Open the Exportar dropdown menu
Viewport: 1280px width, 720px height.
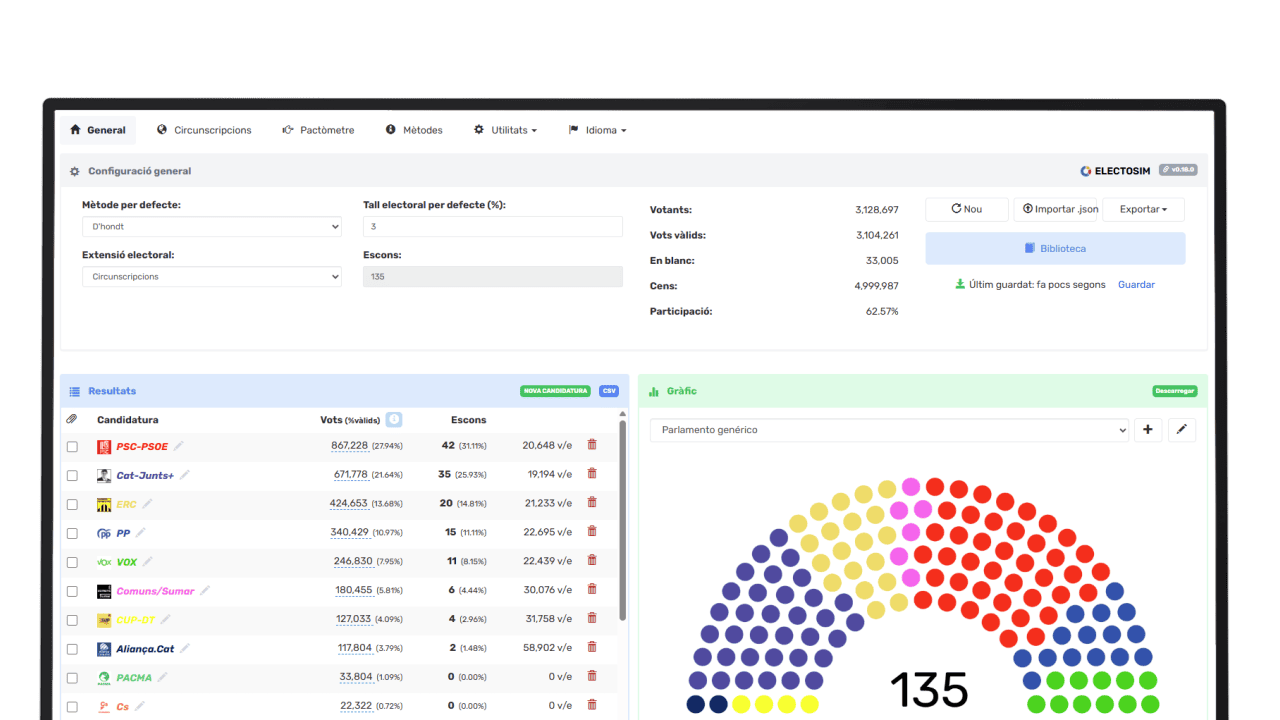pyautogui.click(x=1143, y=209)
